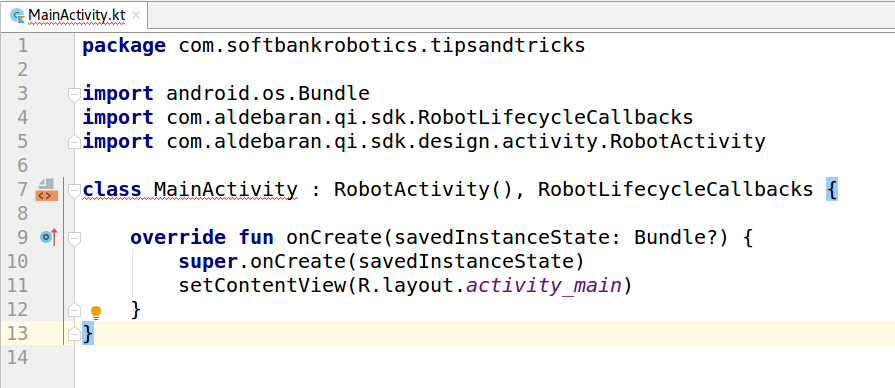Collapse the MainActivity class fold on line 7
895x388 pixels.
coord(74,191)
